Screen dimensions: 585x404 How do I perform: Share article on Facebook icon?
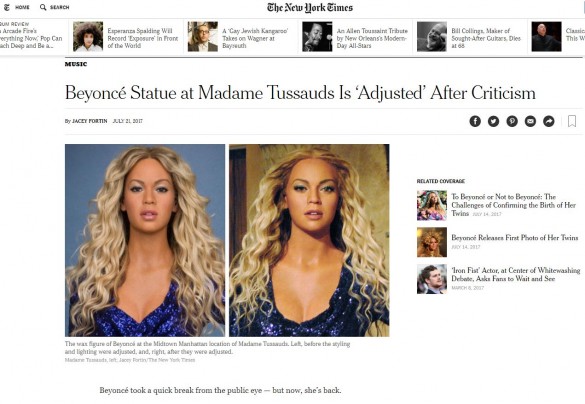pos(475,121)
